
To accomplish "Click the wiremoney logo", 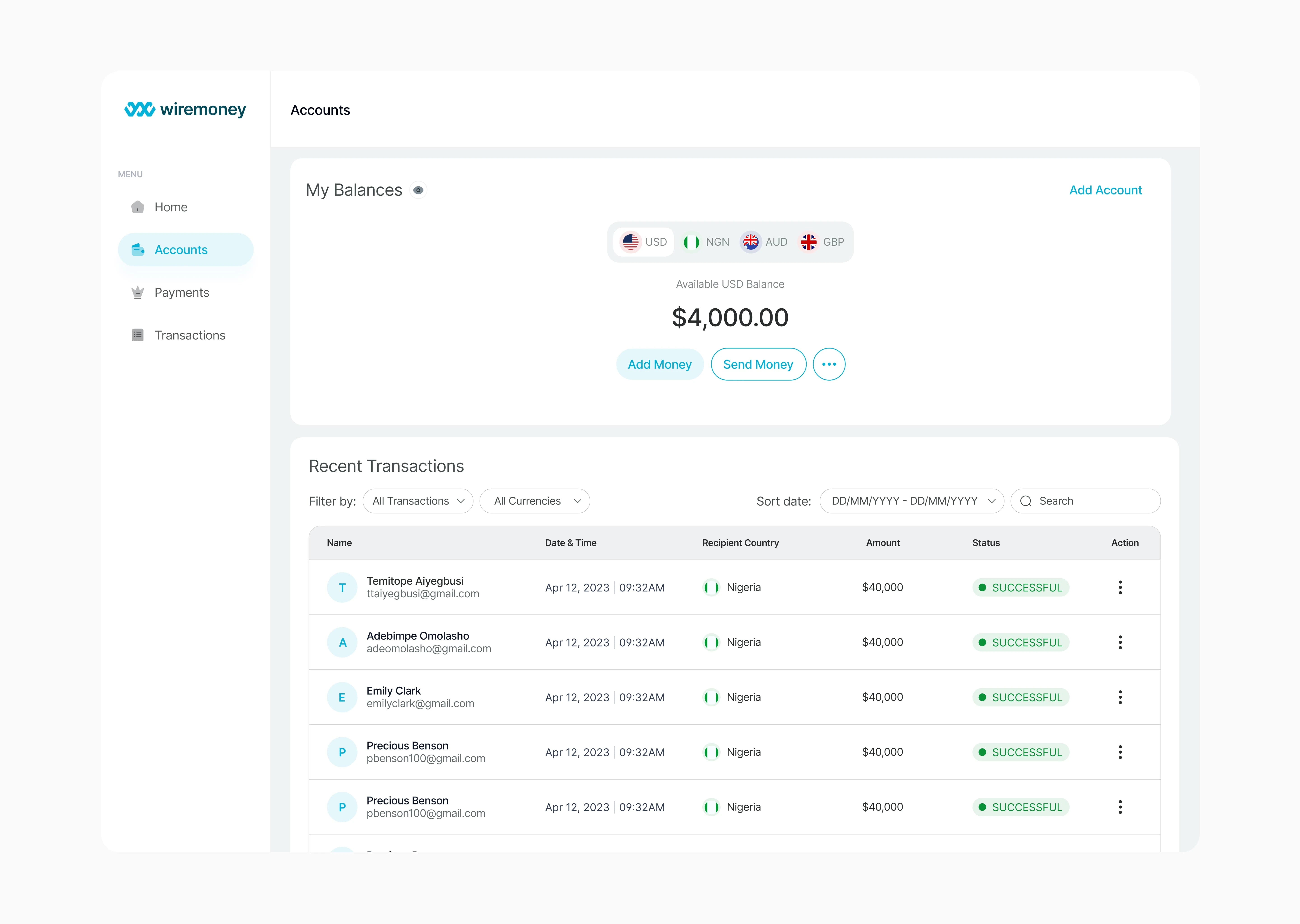I will pos(185,109).
